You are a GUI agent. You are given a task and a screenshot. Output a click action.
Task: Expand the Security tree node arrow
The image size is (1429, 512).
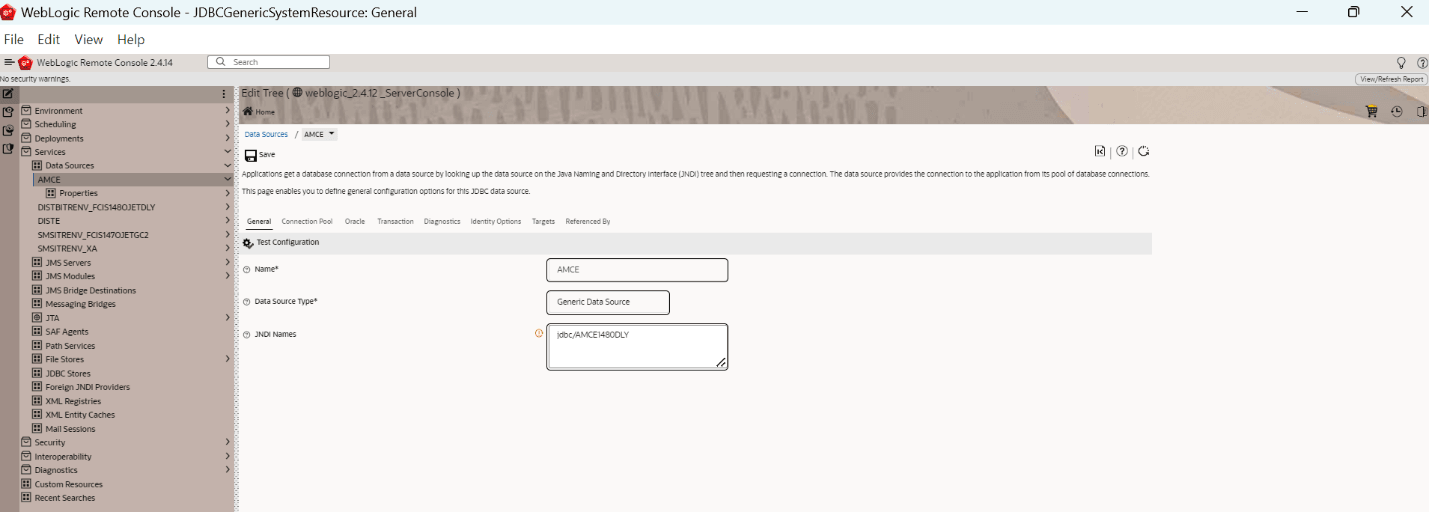click(x=228, y=442)
